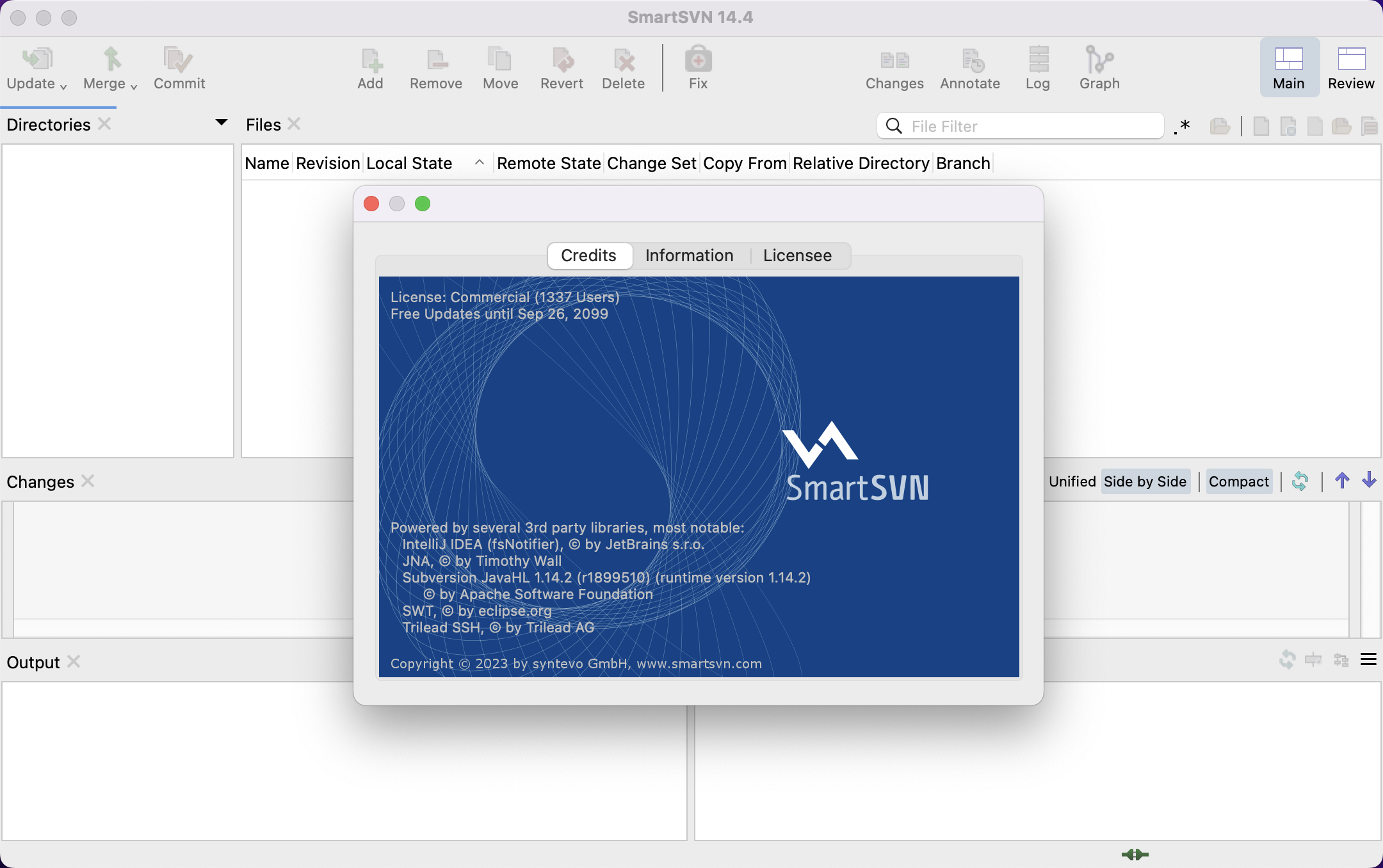1383x868 pixels.
Task: Click the Annotate toolbar icon
Action: click(973, 60)
